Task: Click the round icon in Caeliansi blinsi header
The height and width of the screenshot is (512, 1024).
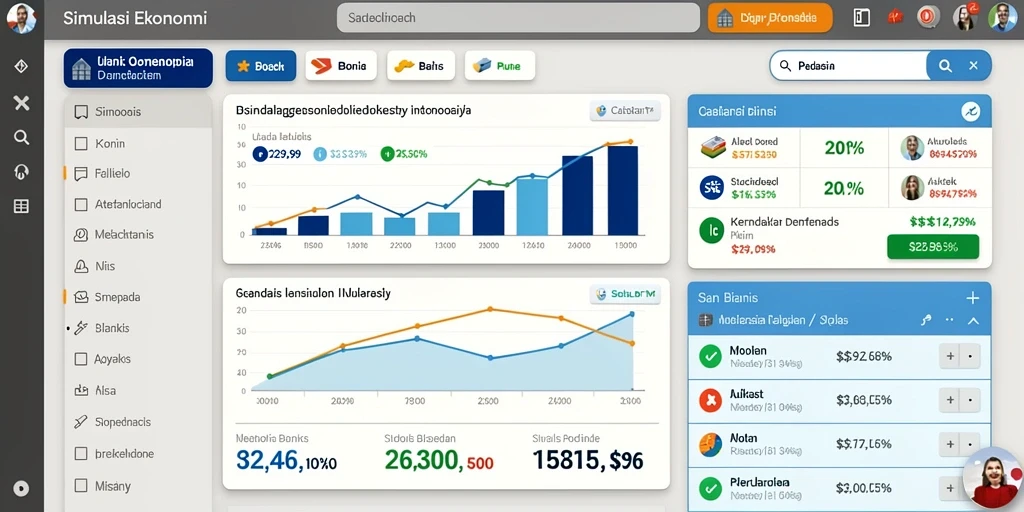Action: click(x=971, y=112)
